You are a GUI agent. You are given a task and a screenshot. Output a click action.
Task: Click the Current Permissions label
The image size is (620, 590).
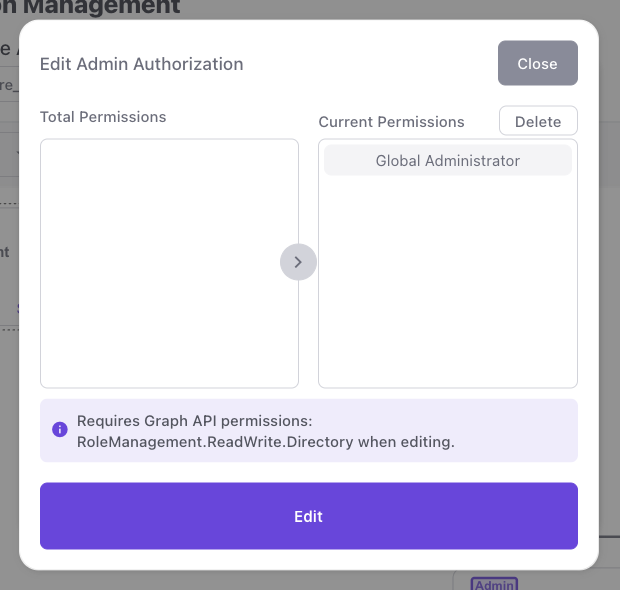click(391, 122)
